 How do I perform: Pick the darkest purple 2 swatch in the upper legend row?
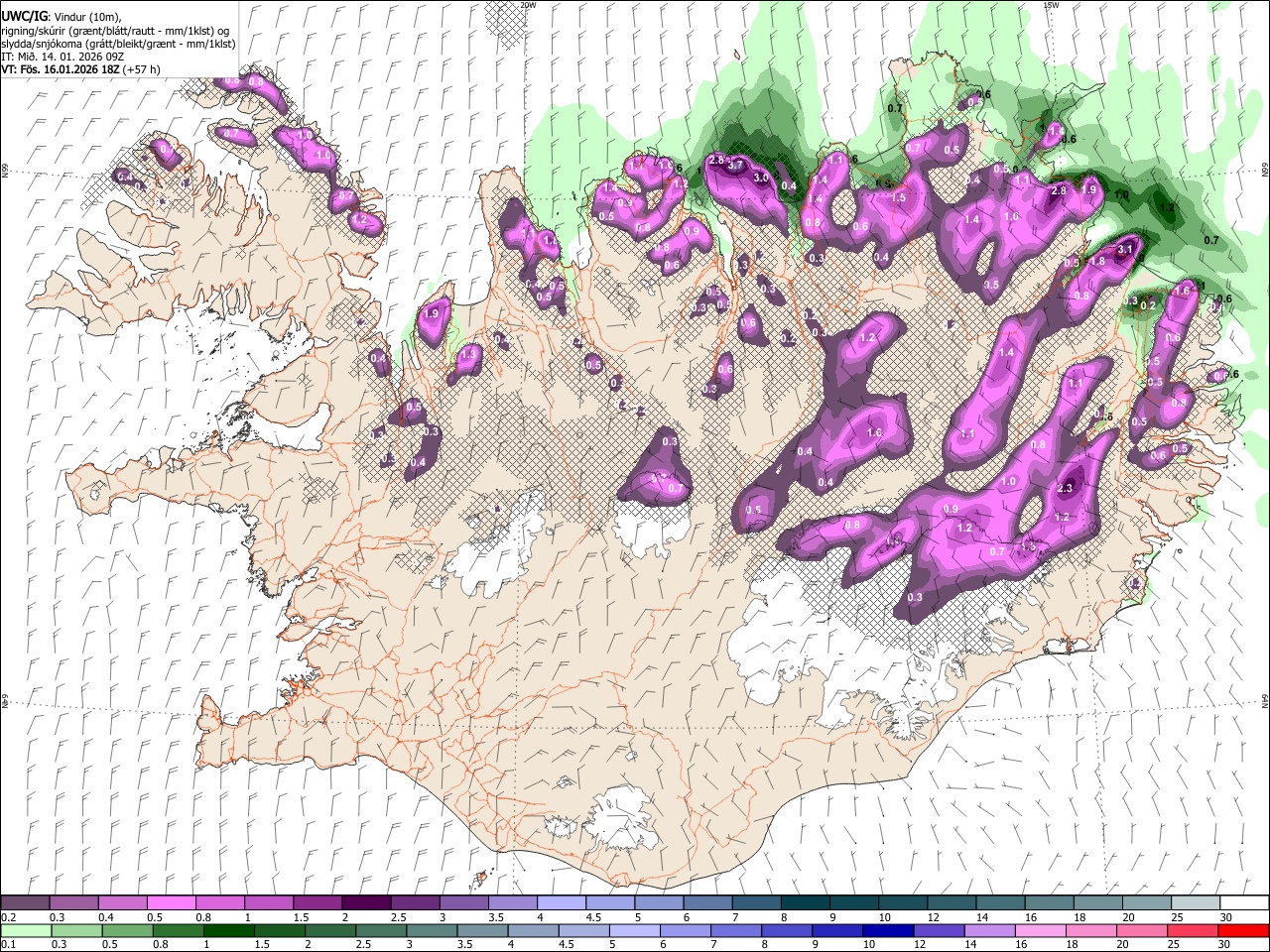[367, 903]
